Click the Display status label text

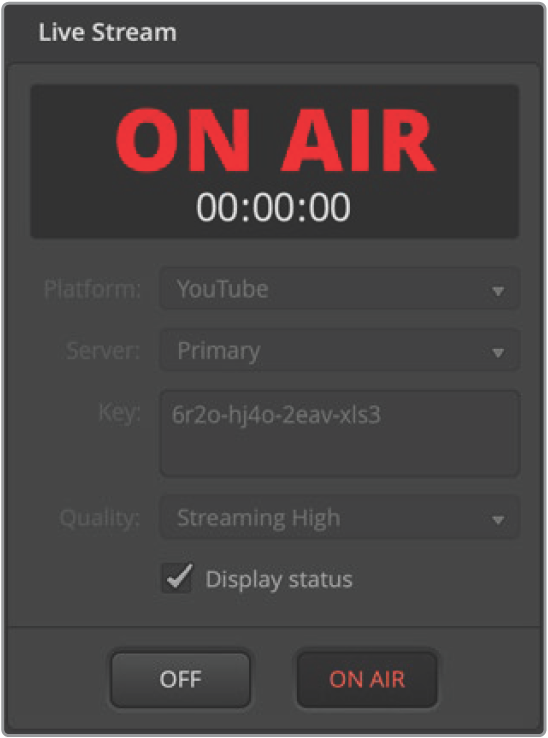pos(279,579)
